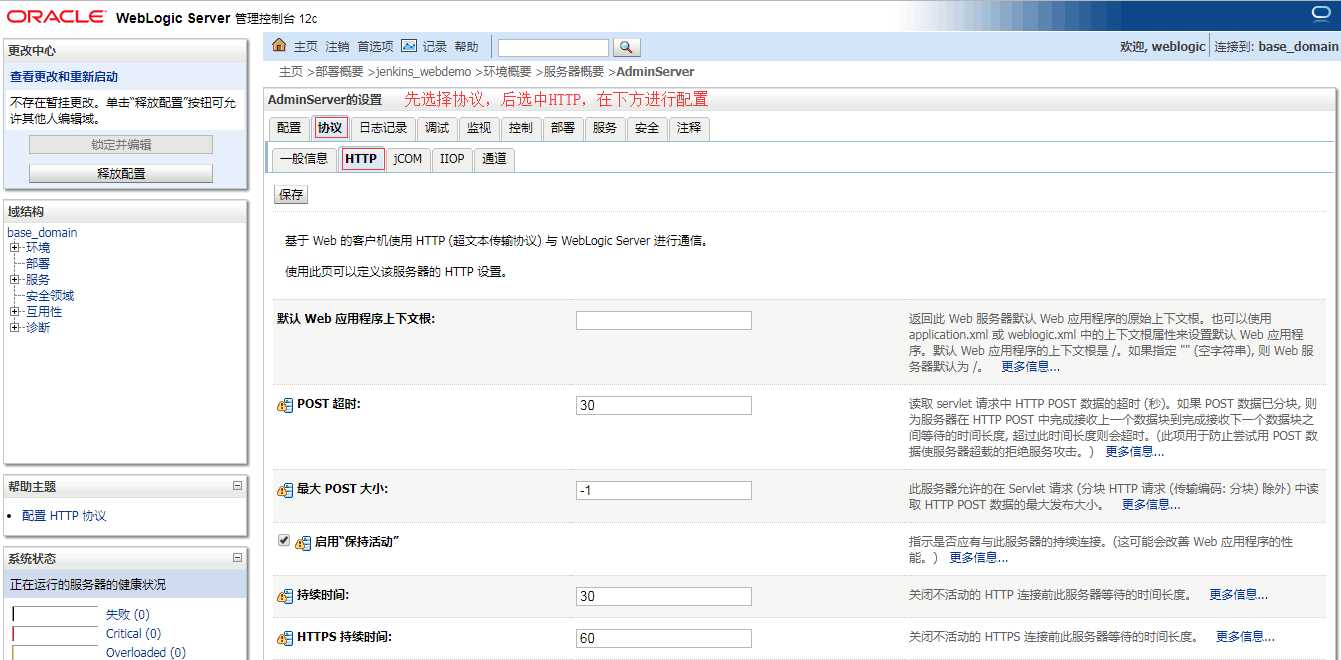The height and width of the screenshot is (660, 1341).
Task: Click the Home house icon in toolbar
Action: tap(279, 46)
